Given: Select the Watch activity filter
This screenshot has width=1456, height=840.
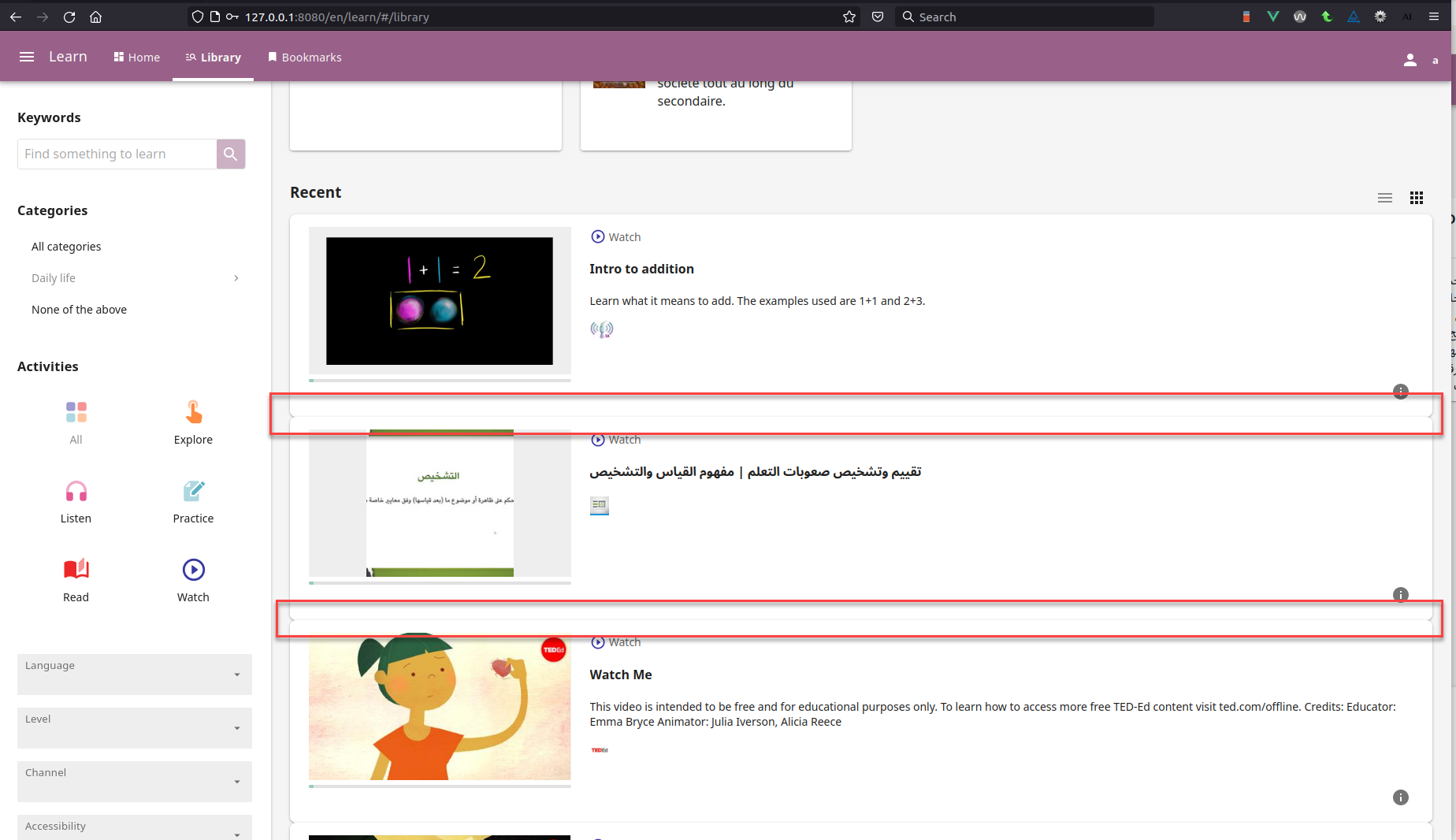Looking at the screenshot, I should click(192, 579).
